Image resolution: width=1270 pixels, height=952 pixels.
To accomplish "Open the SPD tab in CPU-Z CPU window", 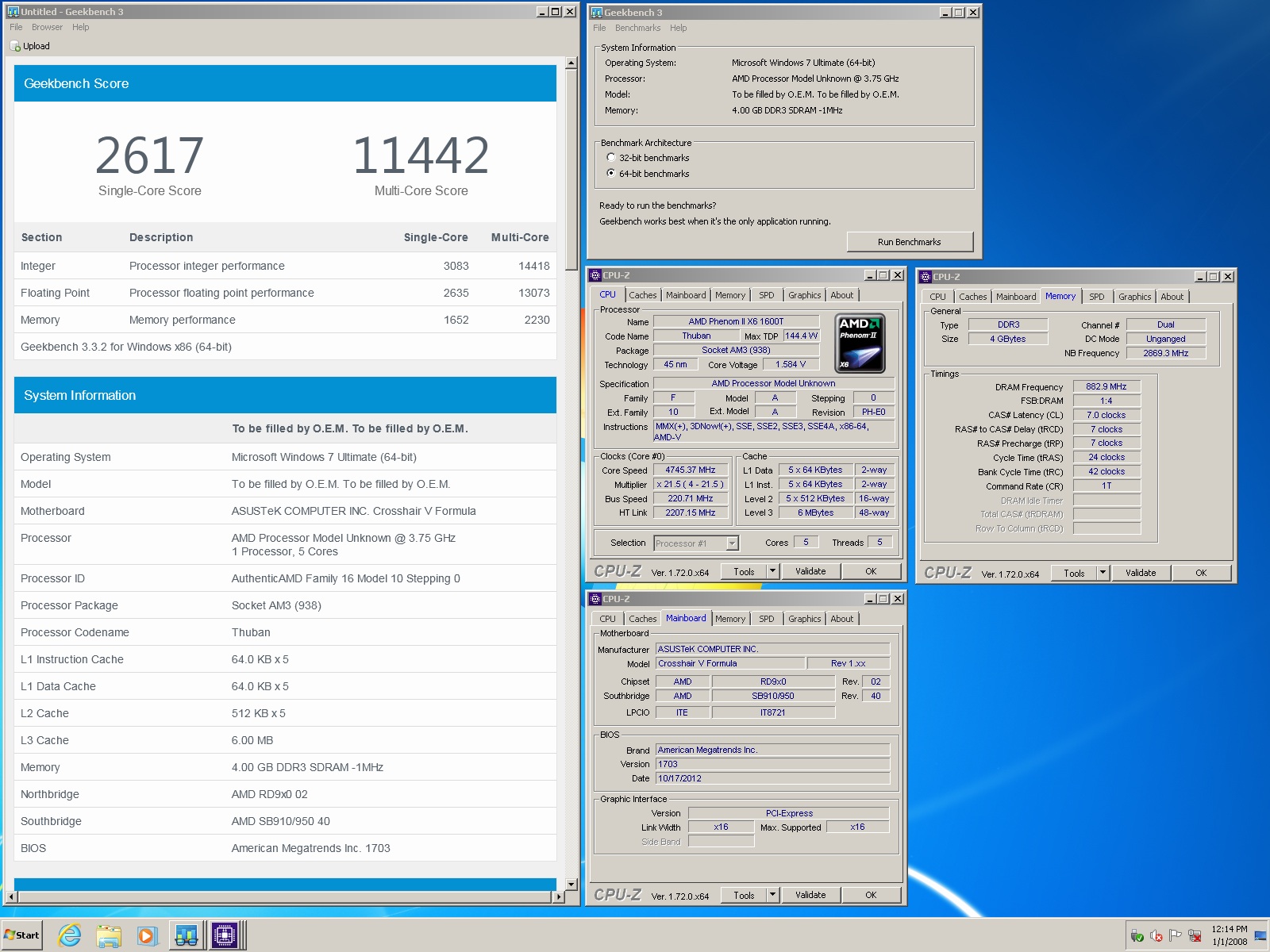I will tap(766, 295).
